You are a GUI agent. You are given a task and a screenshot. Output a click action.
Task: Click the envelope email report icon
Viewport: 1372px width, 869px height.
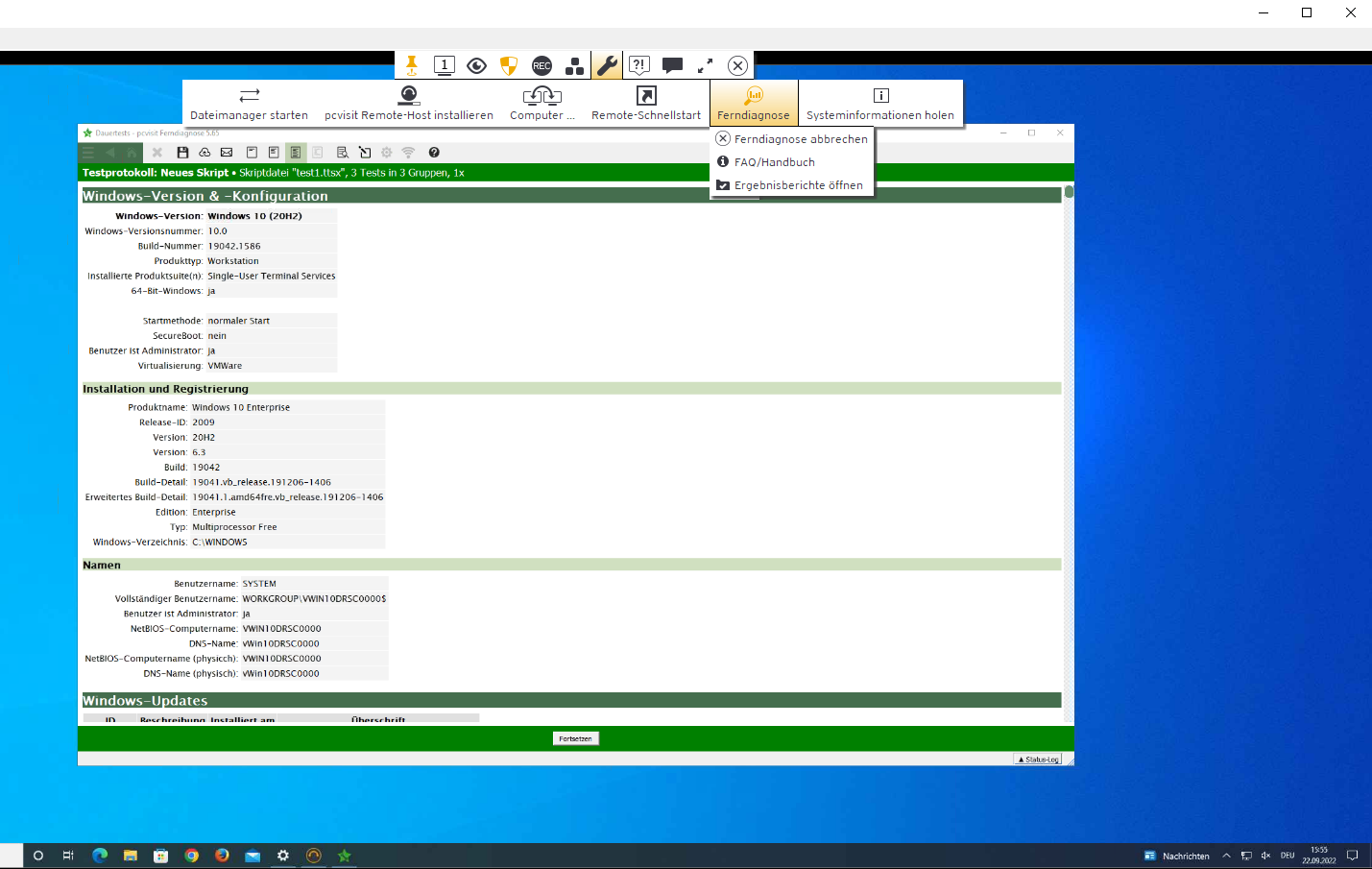[x=227, y=153]
